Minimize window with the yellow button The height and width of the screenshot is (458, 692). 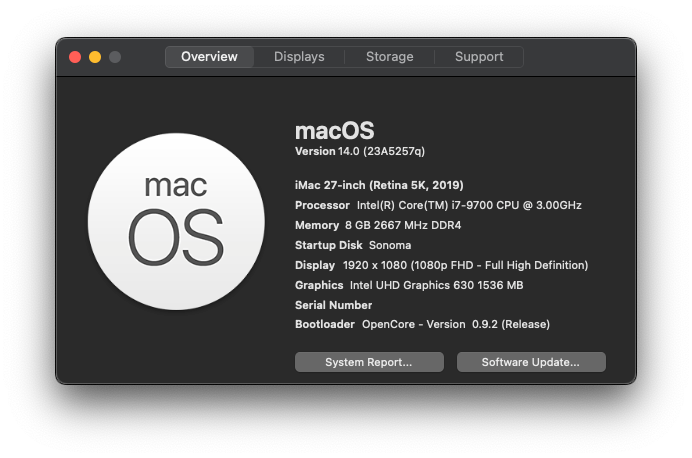tap(95, 57)
